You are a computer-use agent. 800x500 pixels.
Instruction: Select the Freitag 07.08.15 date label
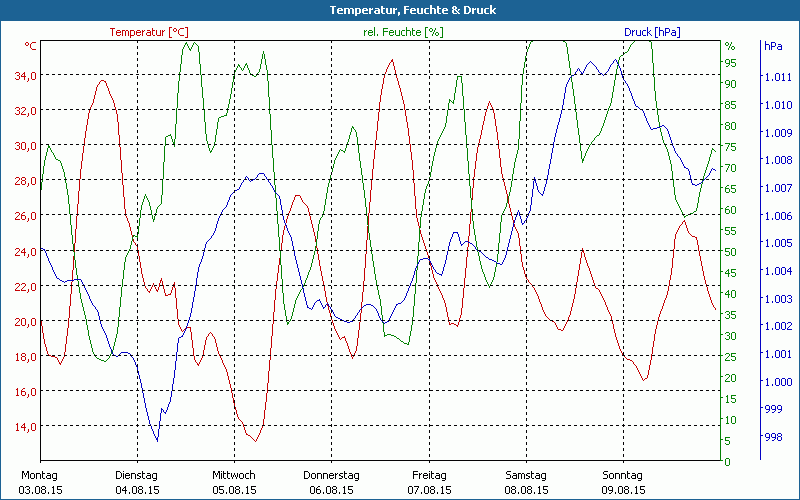[x=429, y=482]
